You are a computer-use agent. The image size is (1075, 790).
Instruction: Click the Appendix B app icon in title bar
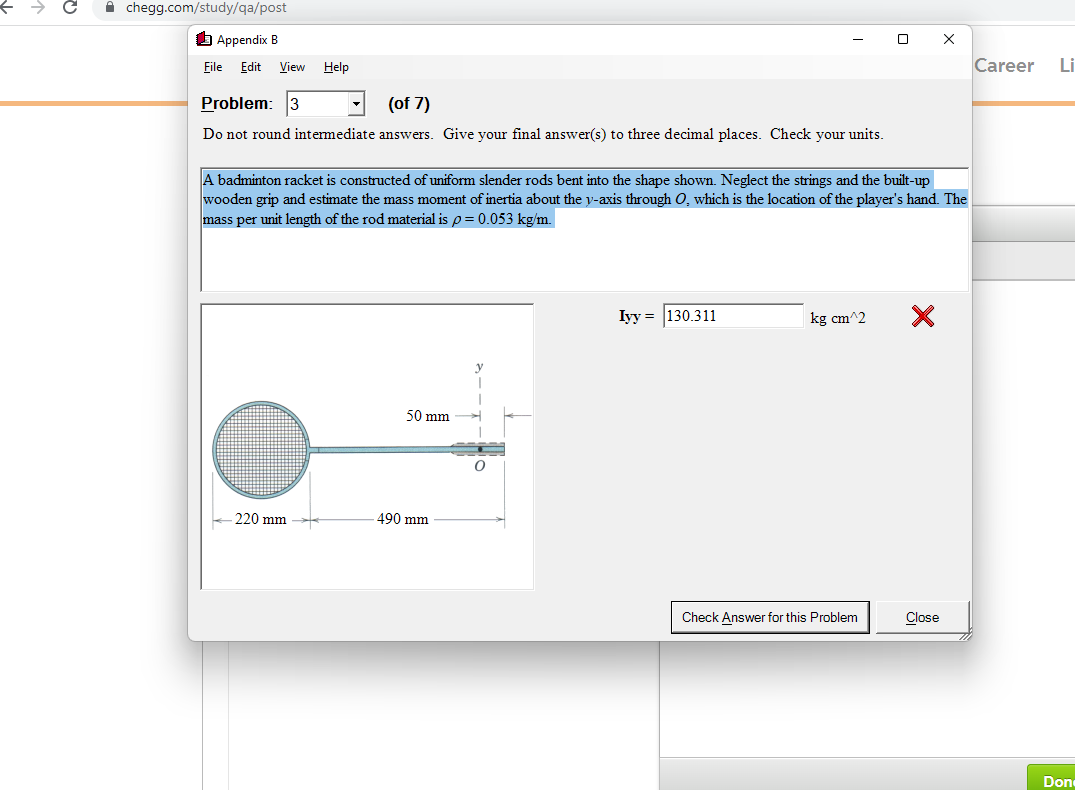[x=204, y=39]
